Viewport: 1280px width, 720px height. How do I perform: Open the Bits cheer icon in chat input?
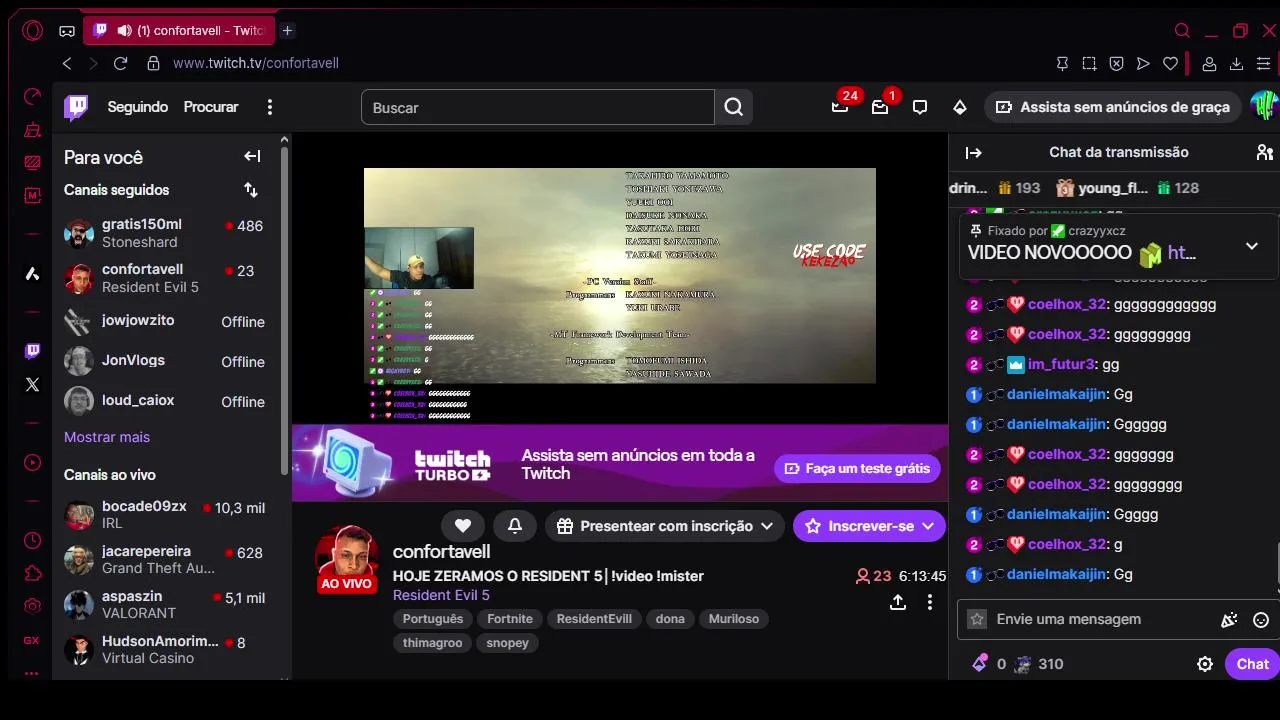(1229, 620)
